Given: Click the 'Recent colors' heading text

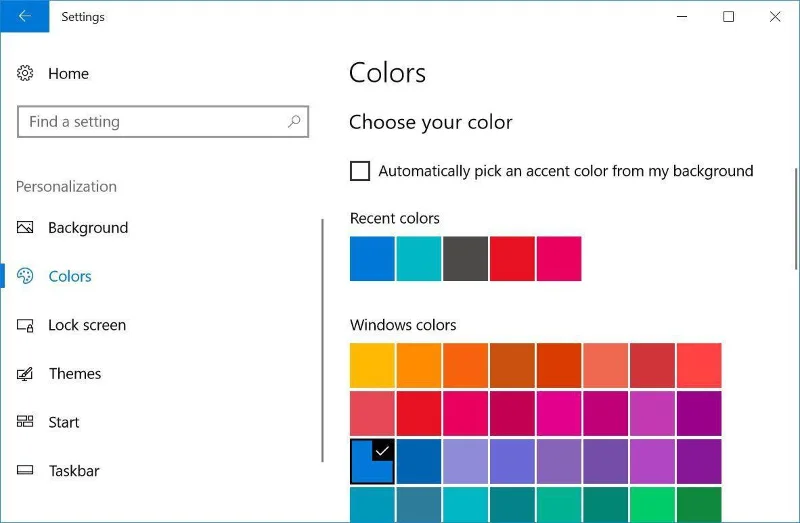Looking at the screenshot, I should (x=394, y=218).
